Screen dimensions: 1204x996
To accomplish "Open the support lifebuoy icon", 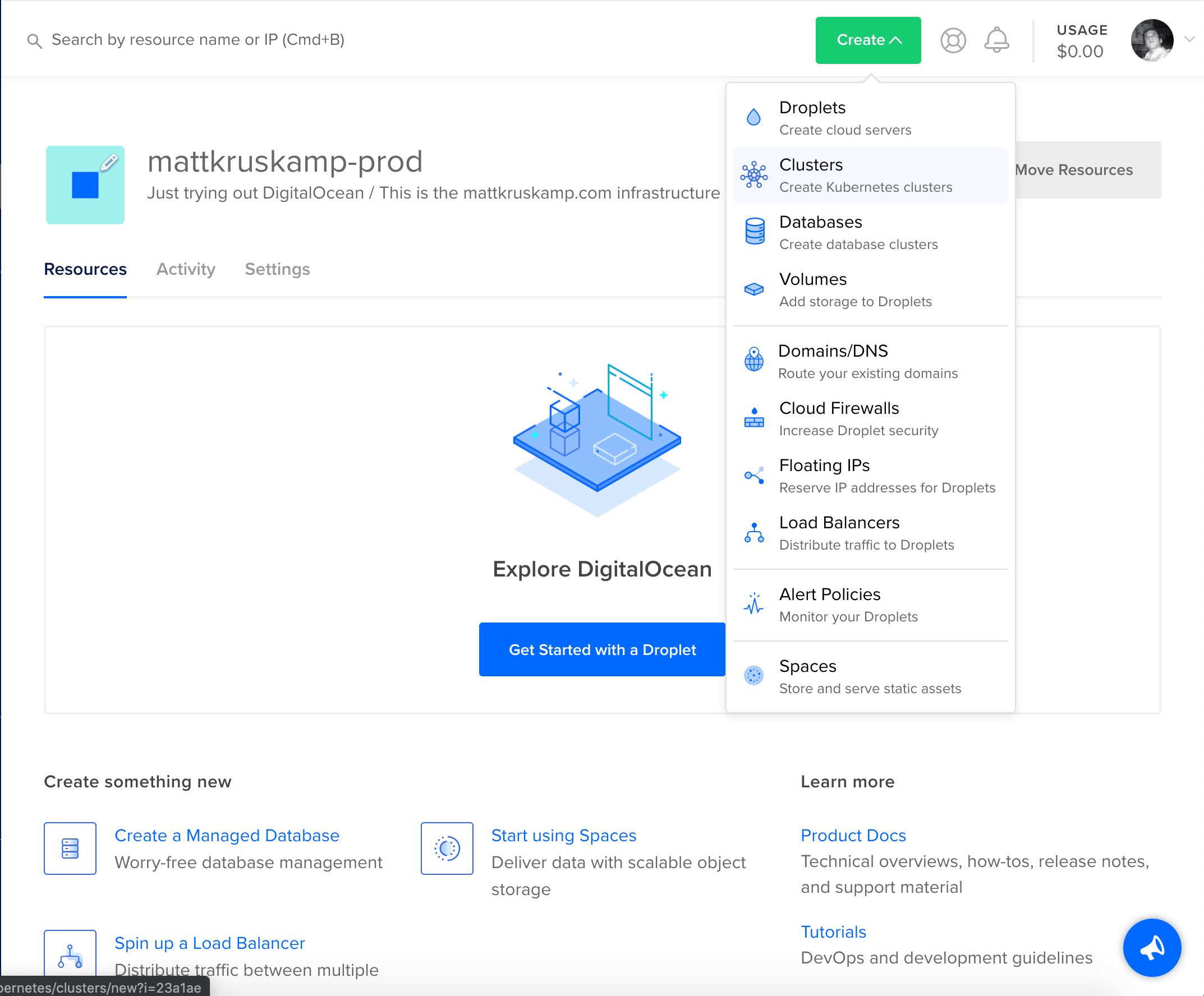I will 953,40.
